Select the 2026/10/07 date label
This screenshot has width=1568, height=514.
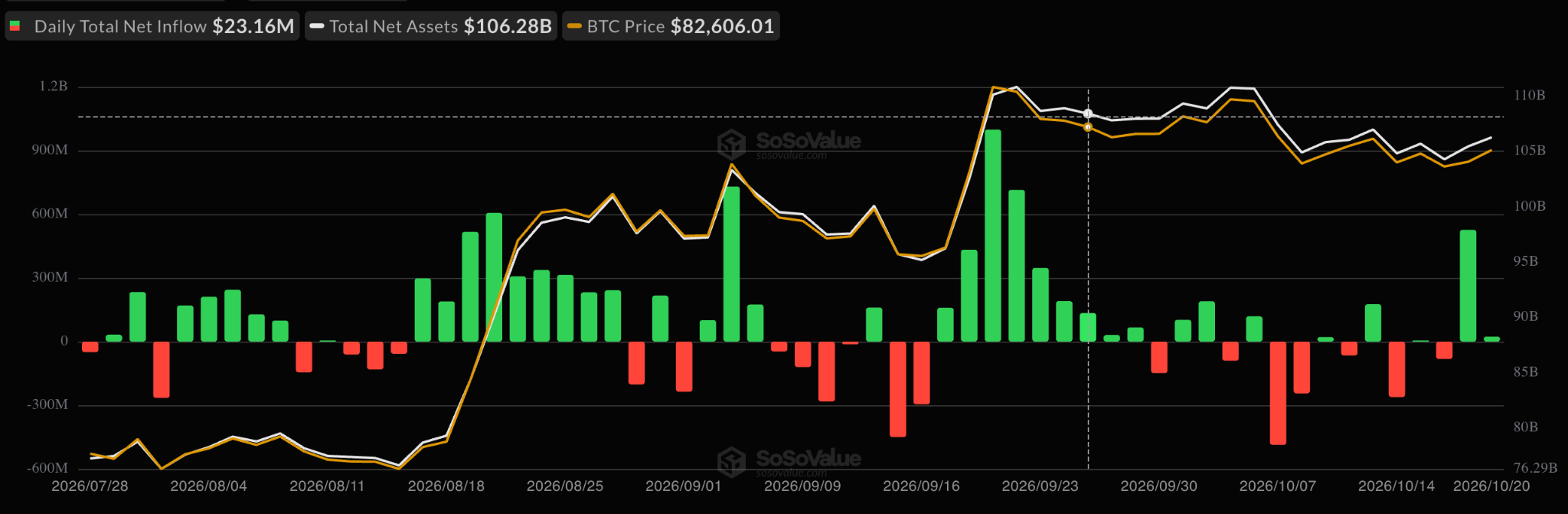click(1278, 486)
